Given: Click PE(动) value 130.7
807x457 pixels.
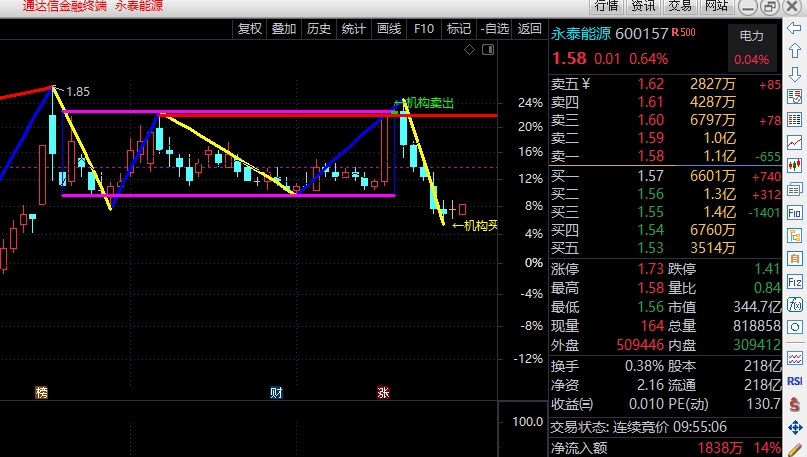Looking at the screenshot, I should point(764,404).
